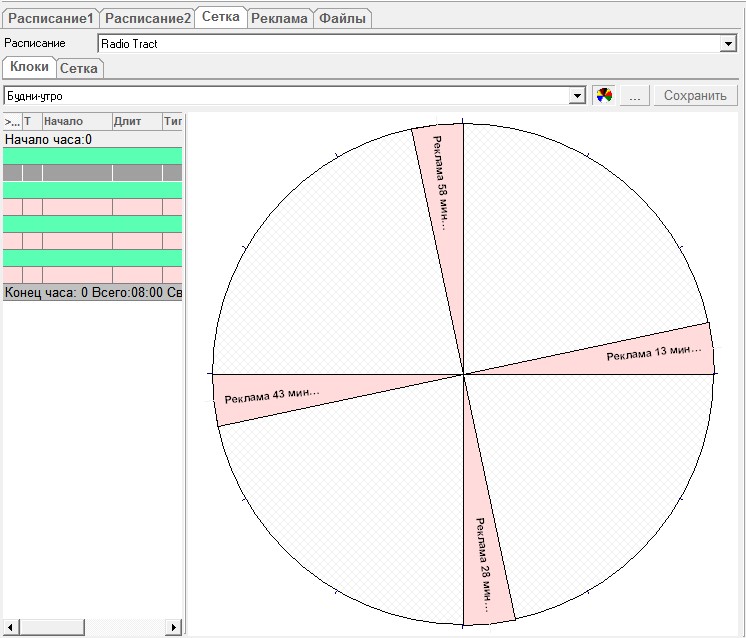The image size is (746, 638).
Task: Open the Файлы tab
Action: pos(342,19)
